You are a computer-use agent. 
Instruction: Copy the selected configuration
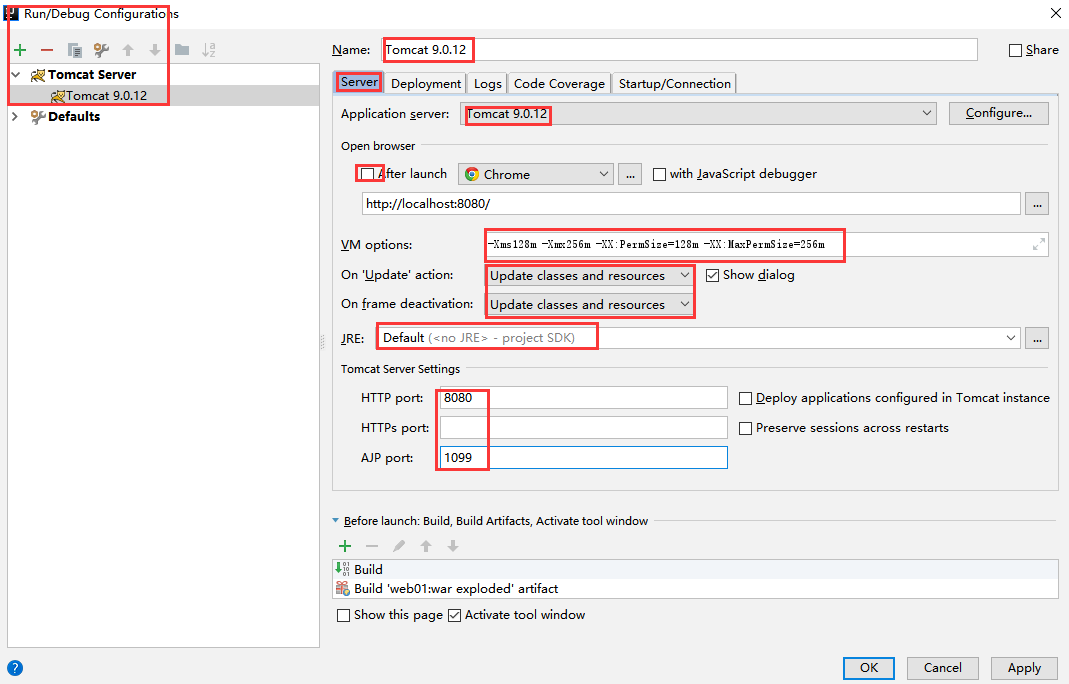tap(74, 50)
